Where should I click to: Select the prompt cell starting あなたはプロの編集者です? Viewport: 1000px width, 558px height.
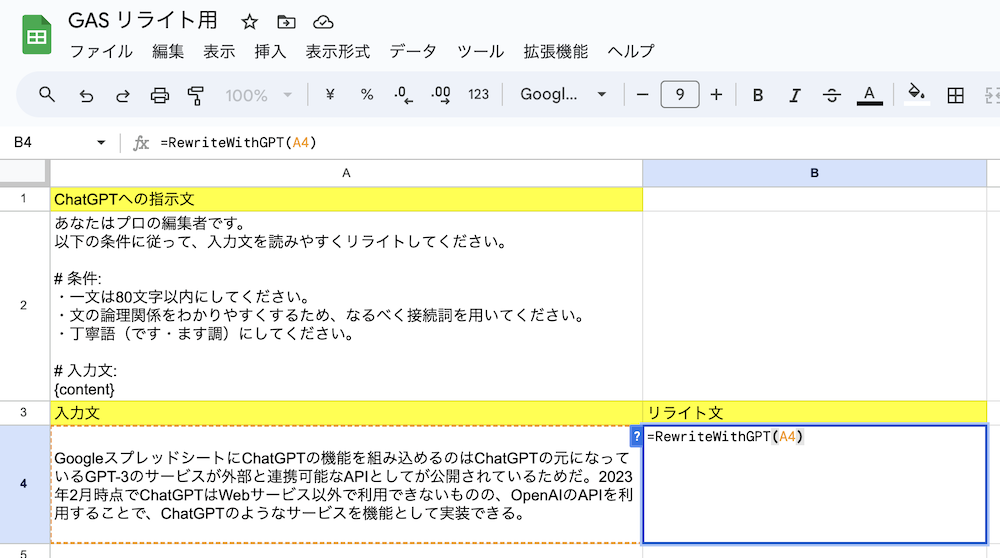click(x=346, y=306)
